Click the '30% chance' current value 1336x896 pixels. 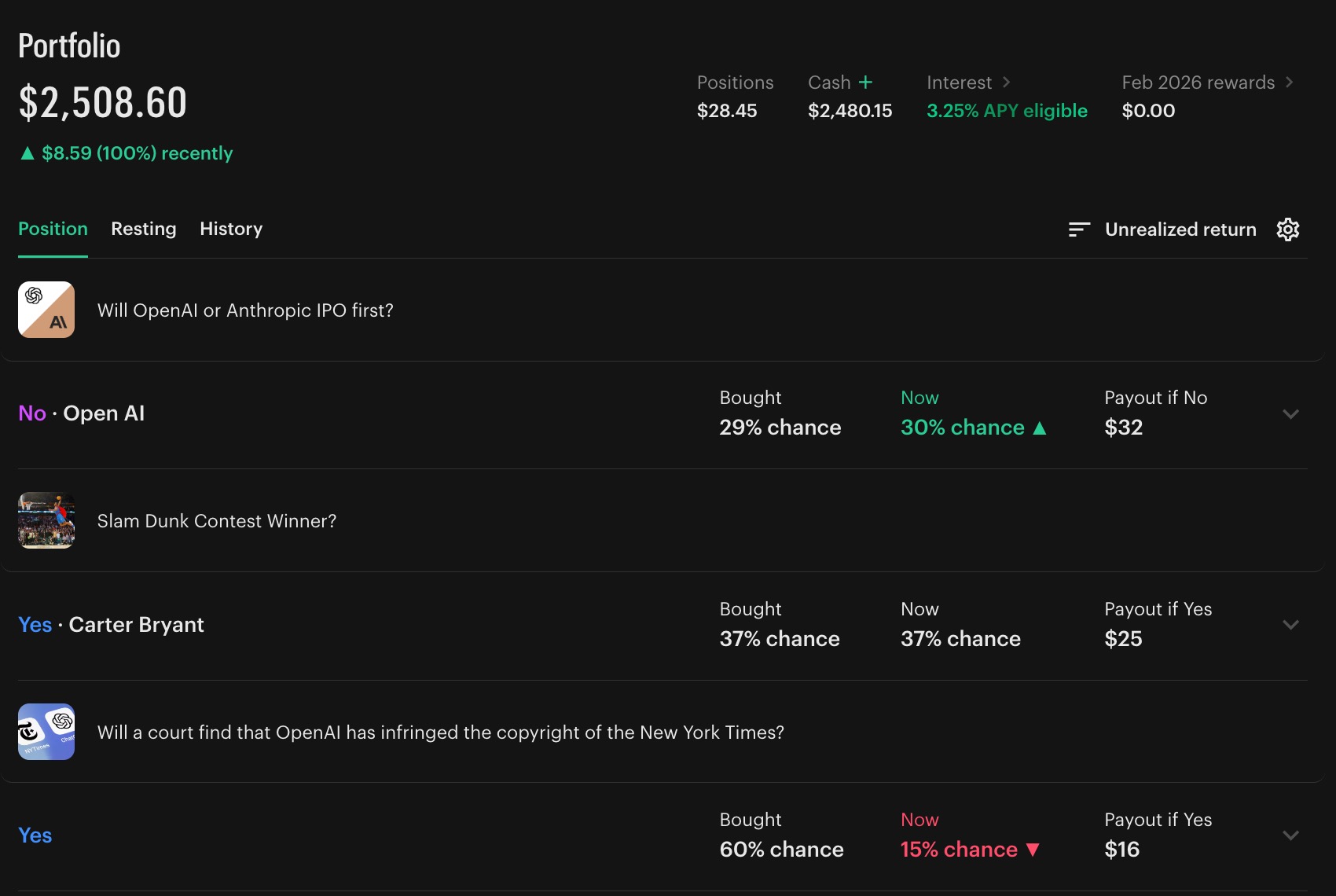(963, 428)
